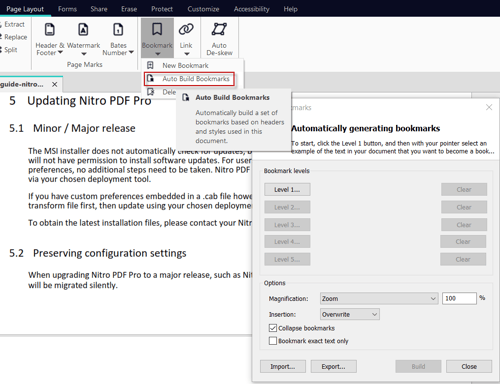Click Clear button for Level 1
Viewport: 500px width, 384px height.
click(464, 189)
